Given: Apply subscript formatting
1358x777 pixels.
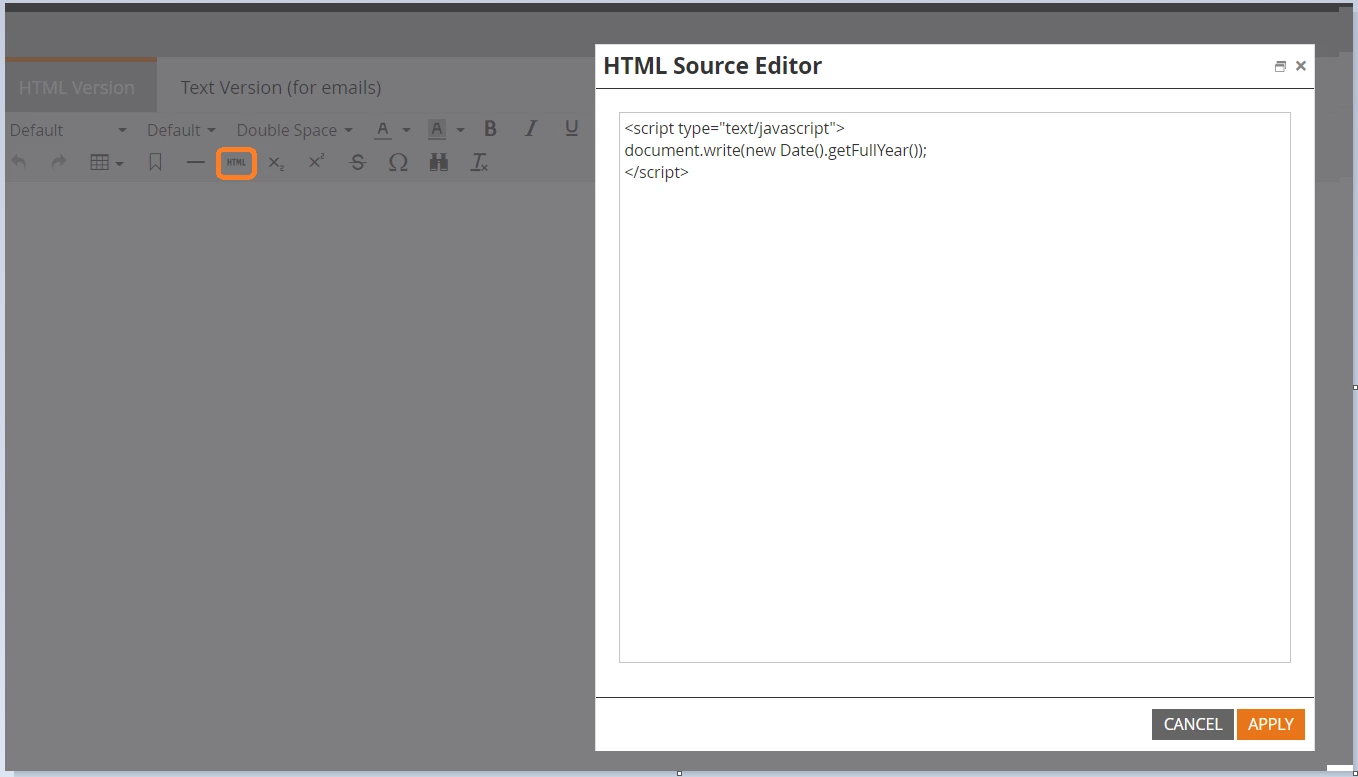Looking at the screenshot, I should 277,162.
